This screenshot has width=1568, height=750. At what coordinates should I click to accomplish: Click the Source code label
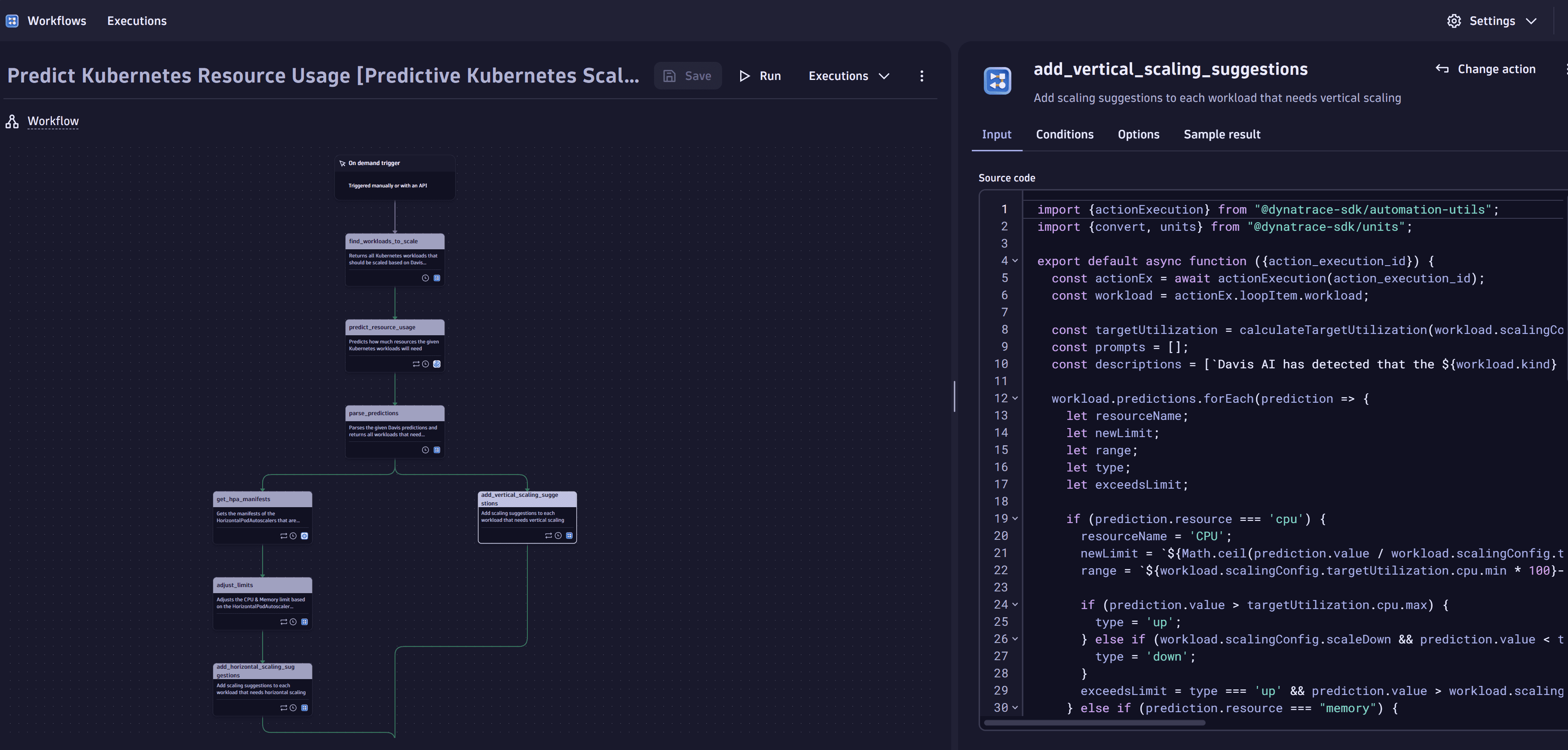pos(1007,178)
